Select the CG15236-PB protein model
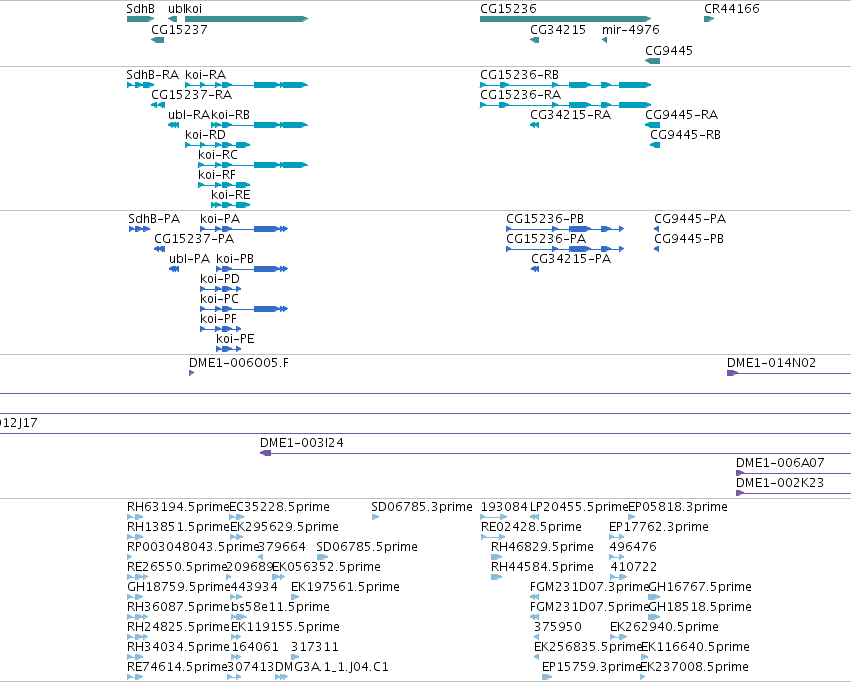Viewport: 851px width, 682px height. (565, 229)
